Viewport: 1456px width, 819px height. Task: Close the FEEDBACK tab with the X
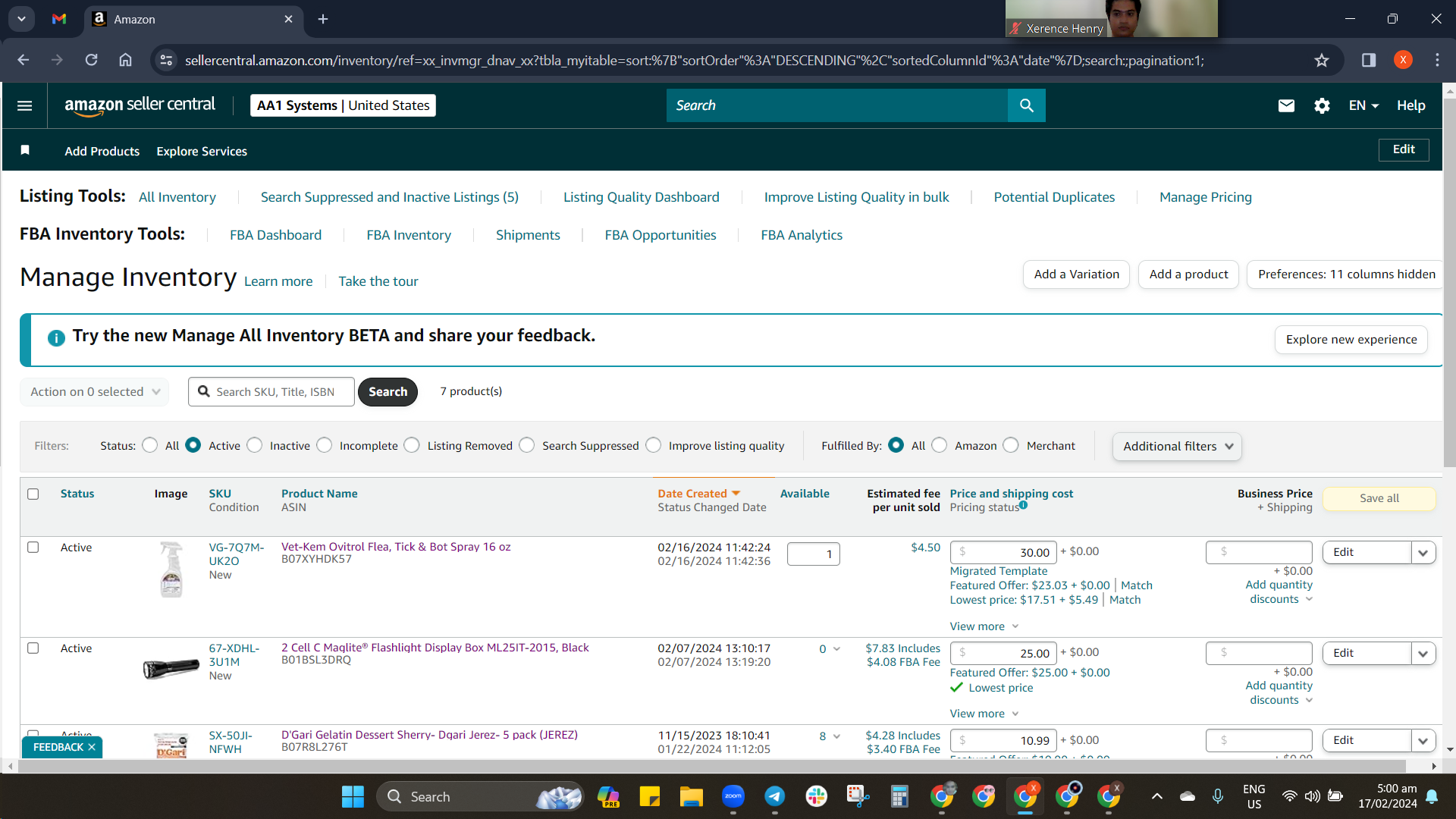pyautogui.click(x=92, y=747)
